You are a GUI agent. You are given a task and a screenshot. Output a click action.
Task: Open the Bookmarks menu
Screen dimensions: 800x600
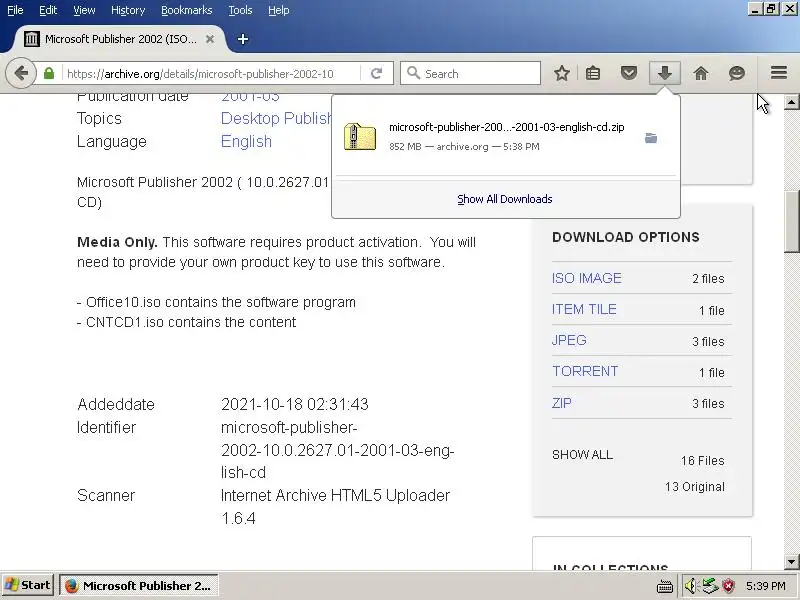(x=187, y=10)
